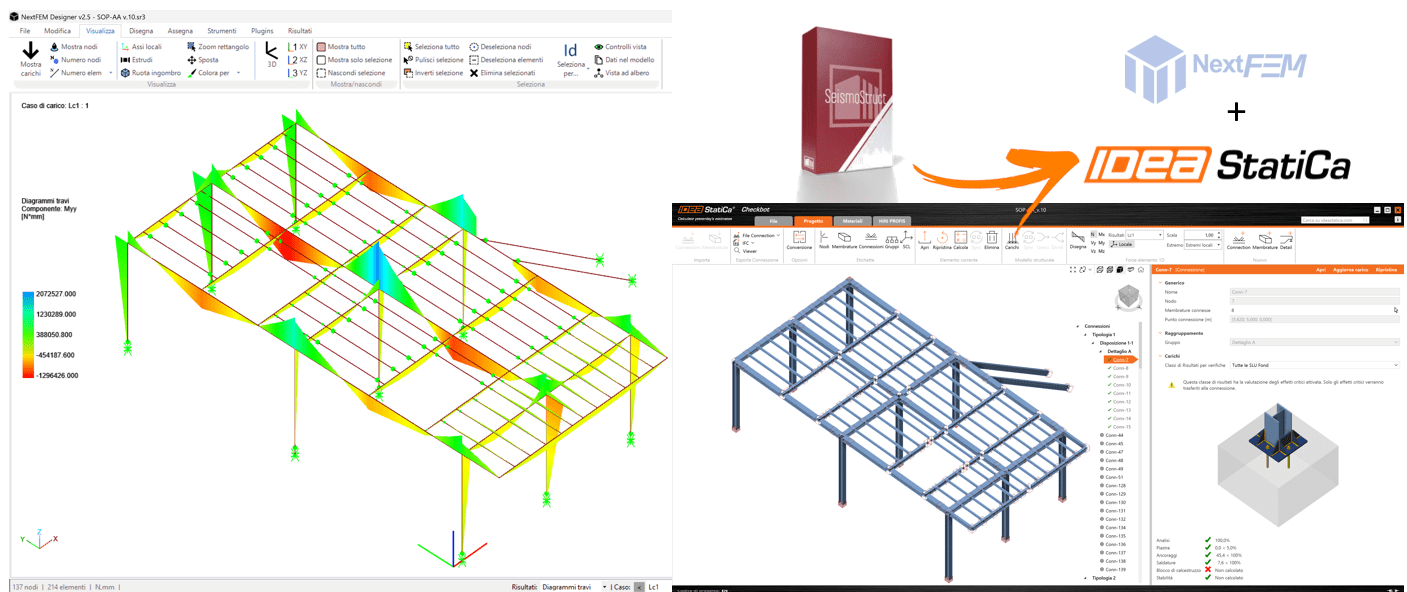Click Conversione icon in IDEA StatiCa Checkbot
This screenshot has height=592, width=1407.
[x=799, y=236]
